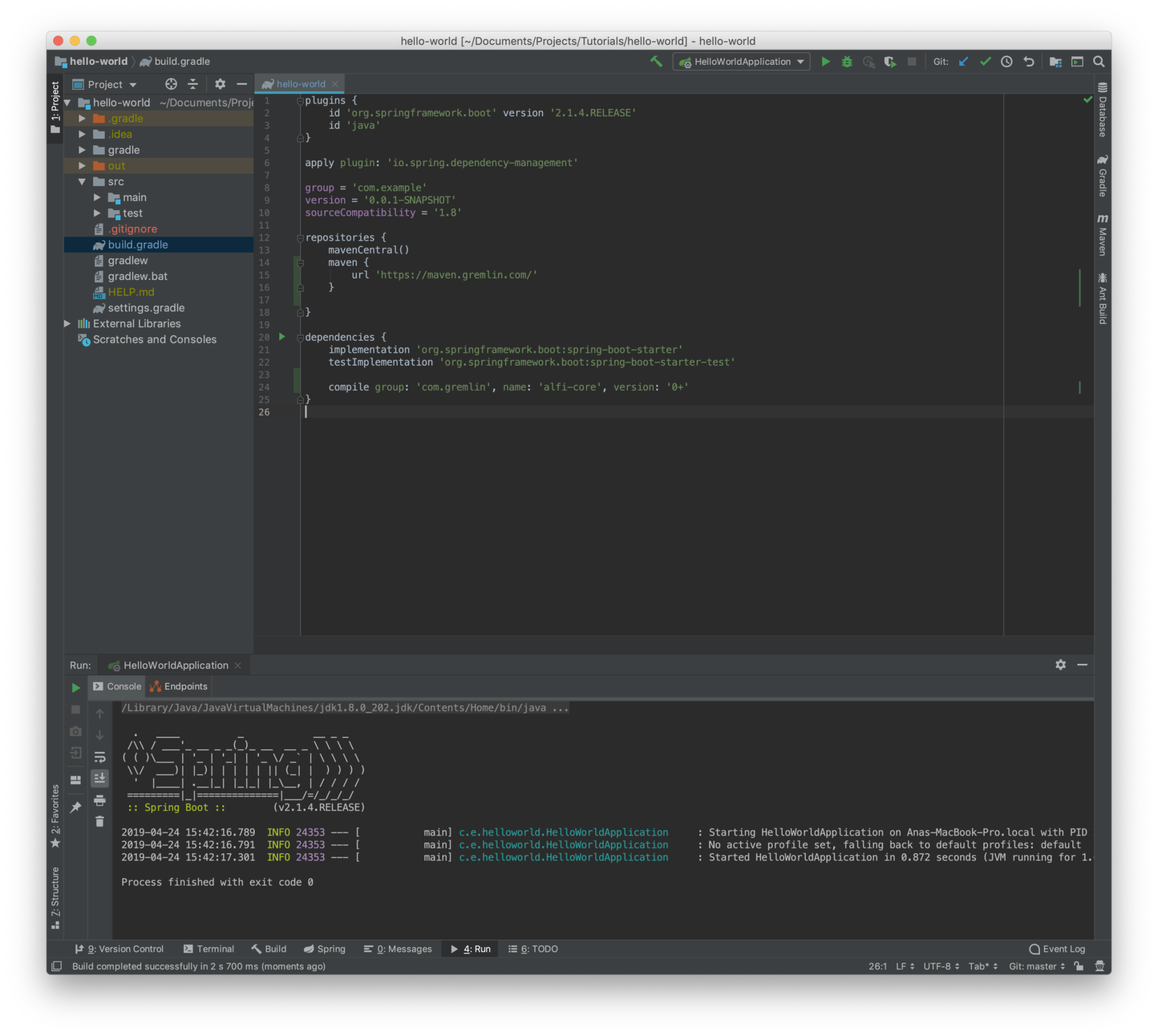
Task: Toggle read-only lock icon in status bar
Action: (1078, 966)
